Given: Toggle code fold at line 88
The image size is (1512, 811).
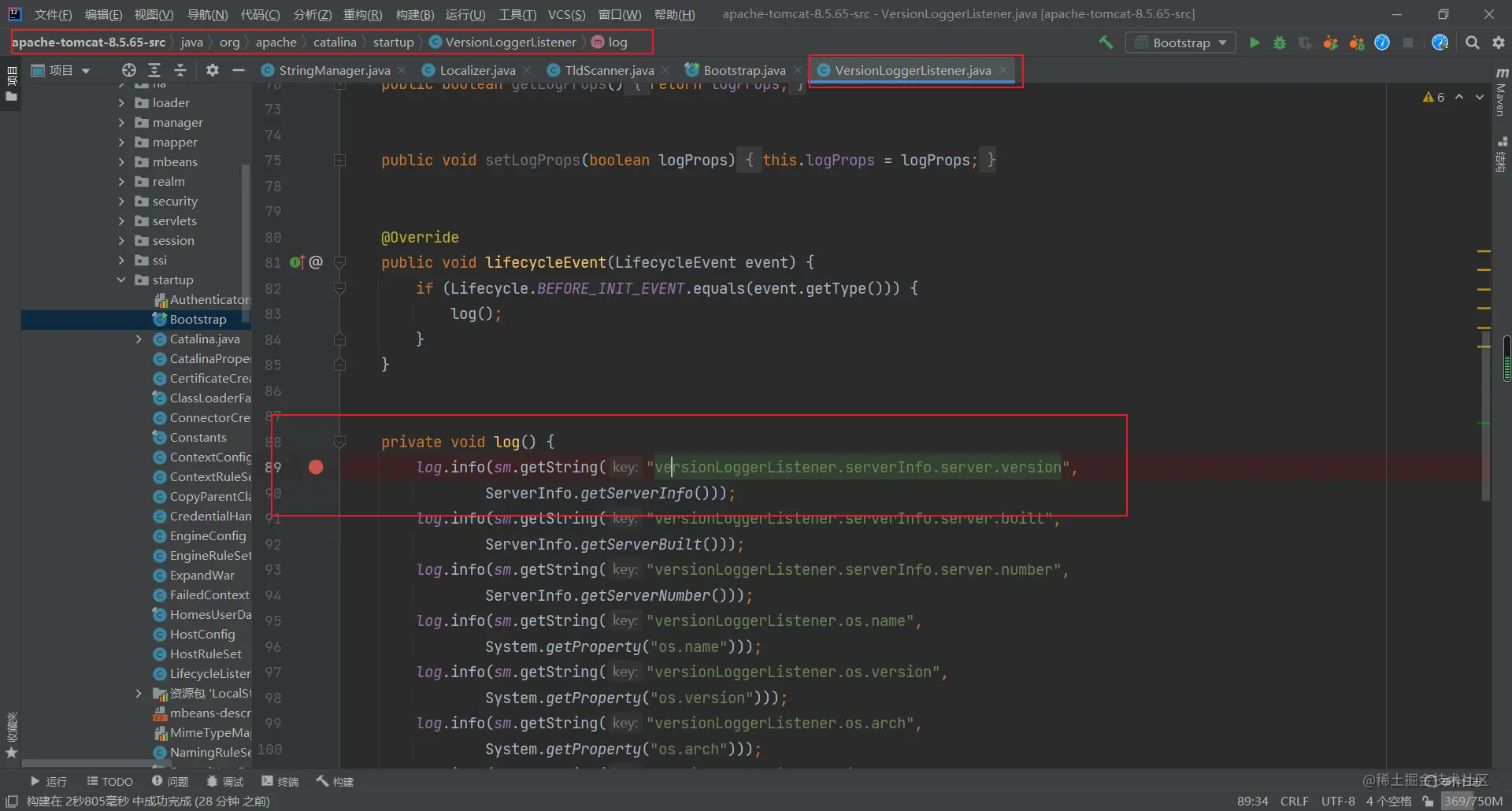Looking at the screenshot, I should (340, 442).
